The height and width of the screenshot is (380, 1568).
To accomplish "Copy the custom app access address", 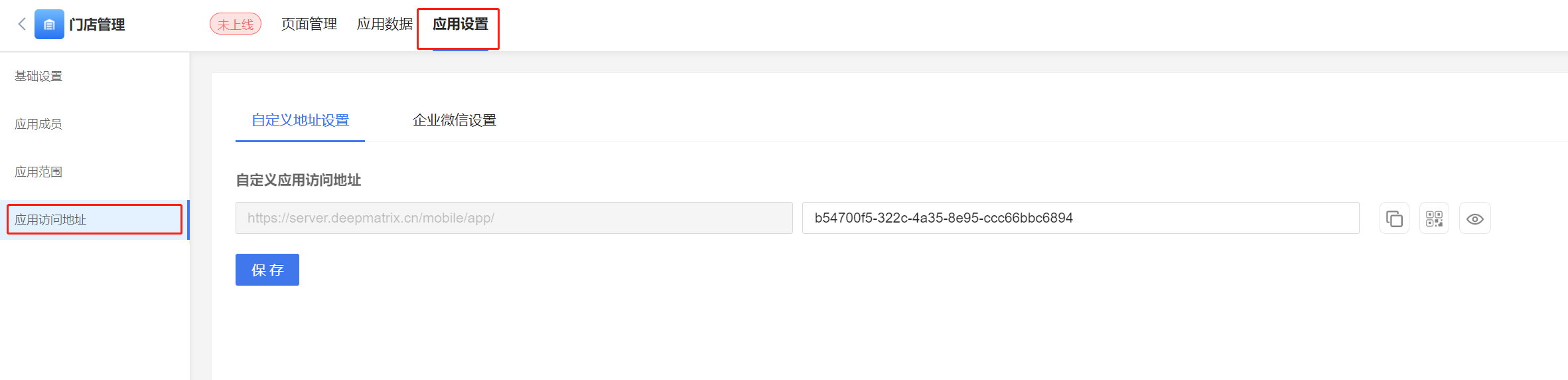I will [x=1394, y=219].
